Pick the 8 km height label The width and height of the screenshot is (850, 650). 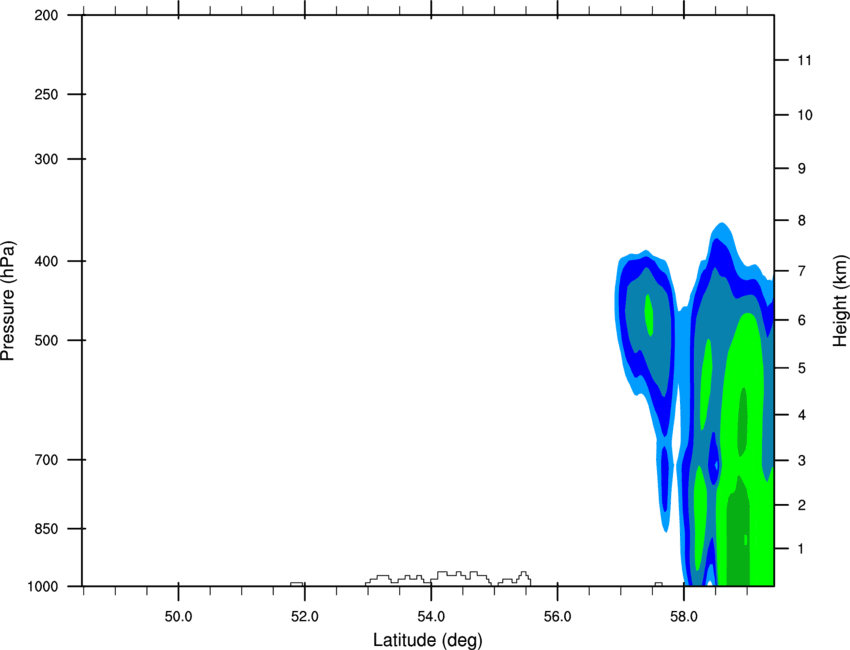(802, 221)
